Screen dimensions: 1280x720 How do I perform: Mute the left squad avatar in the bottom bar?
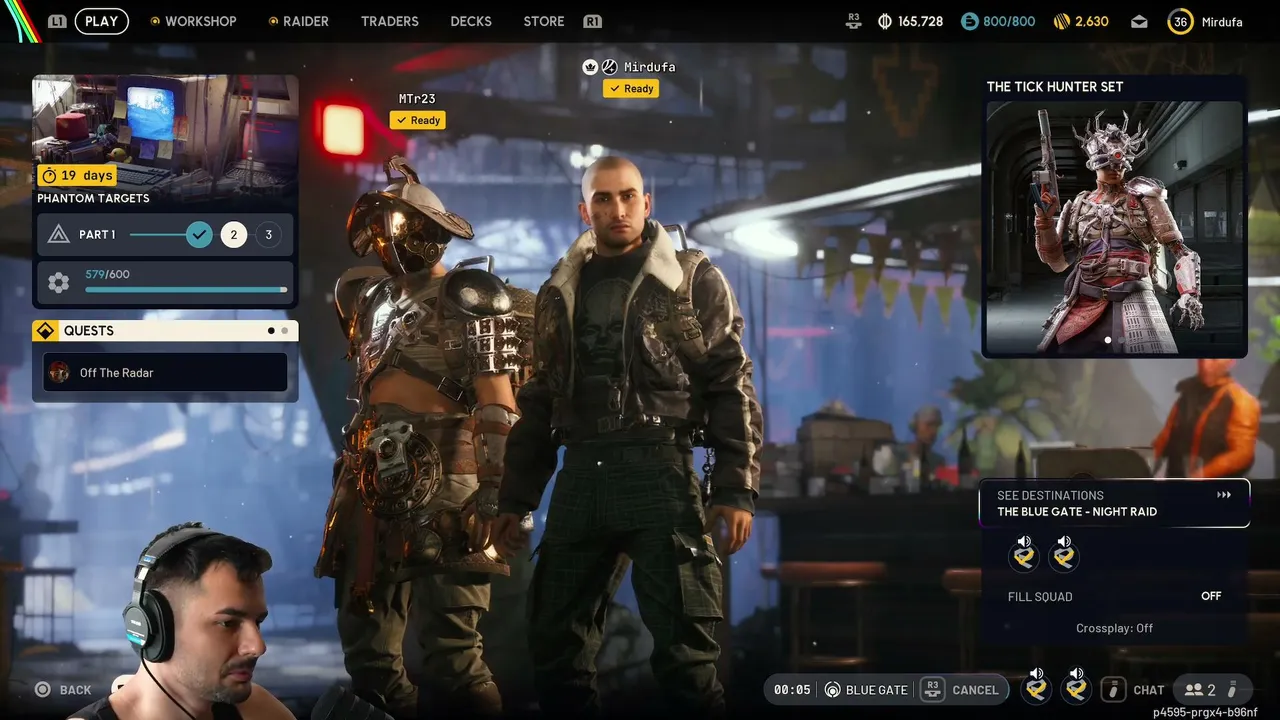[x=1037, y=686]
